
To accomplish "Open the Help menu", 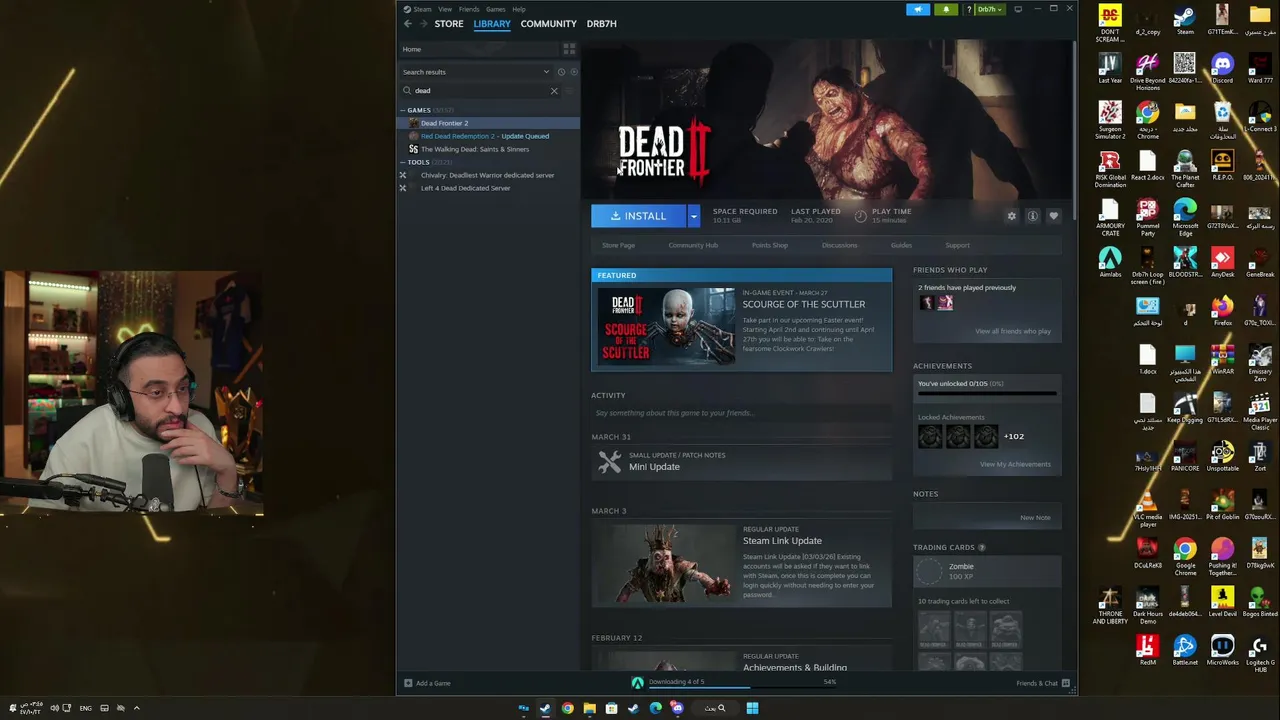I will coord(519,9).
